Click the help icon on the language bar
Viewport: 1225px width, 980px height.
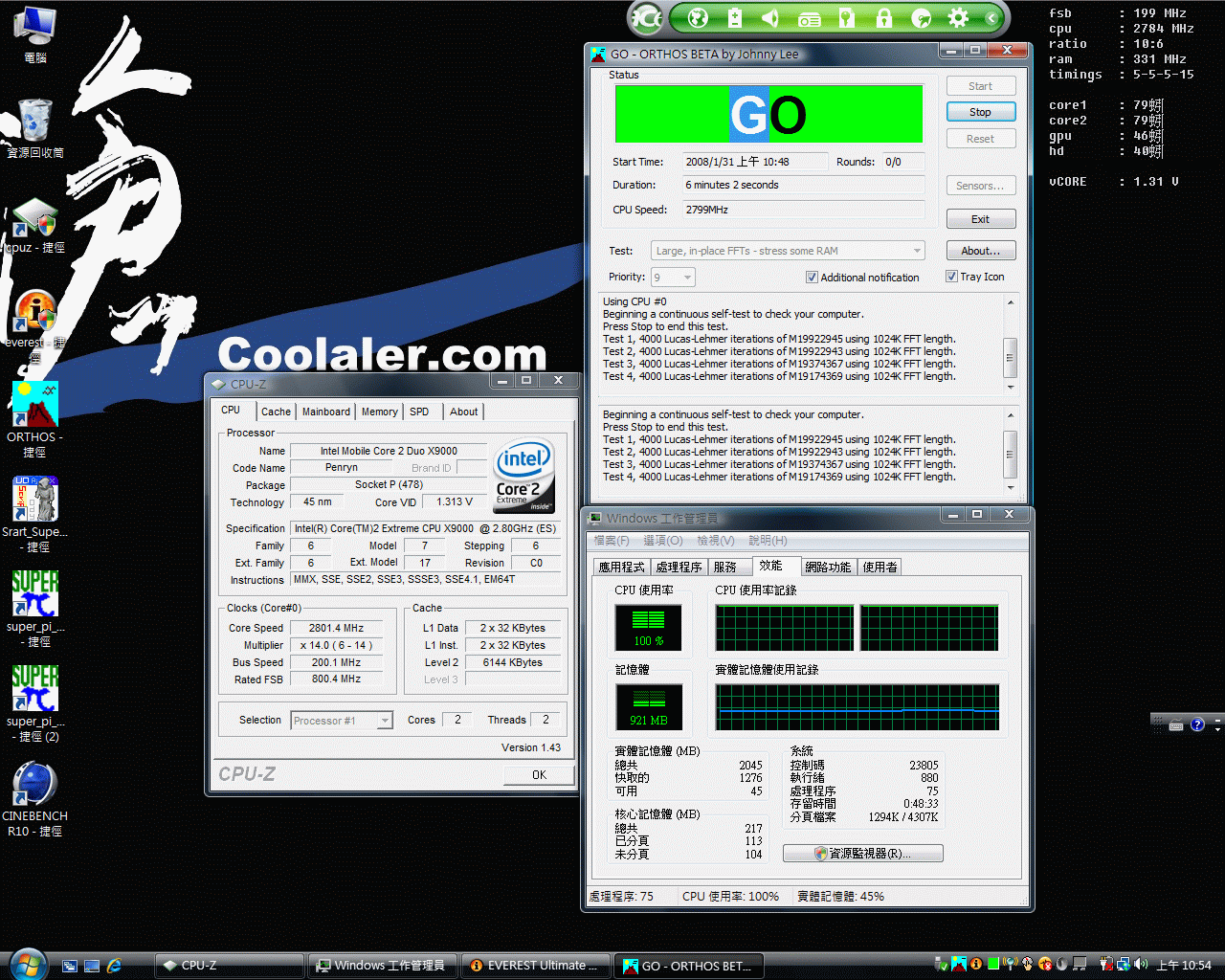1197,724
